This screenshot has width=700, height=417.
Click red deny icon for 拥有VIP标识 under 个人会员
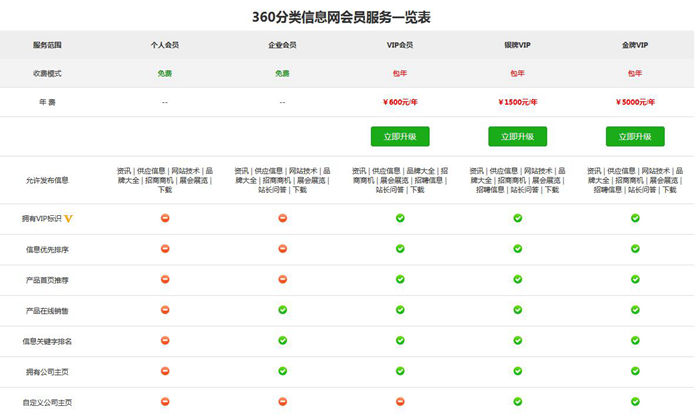[x=165, y=218]
